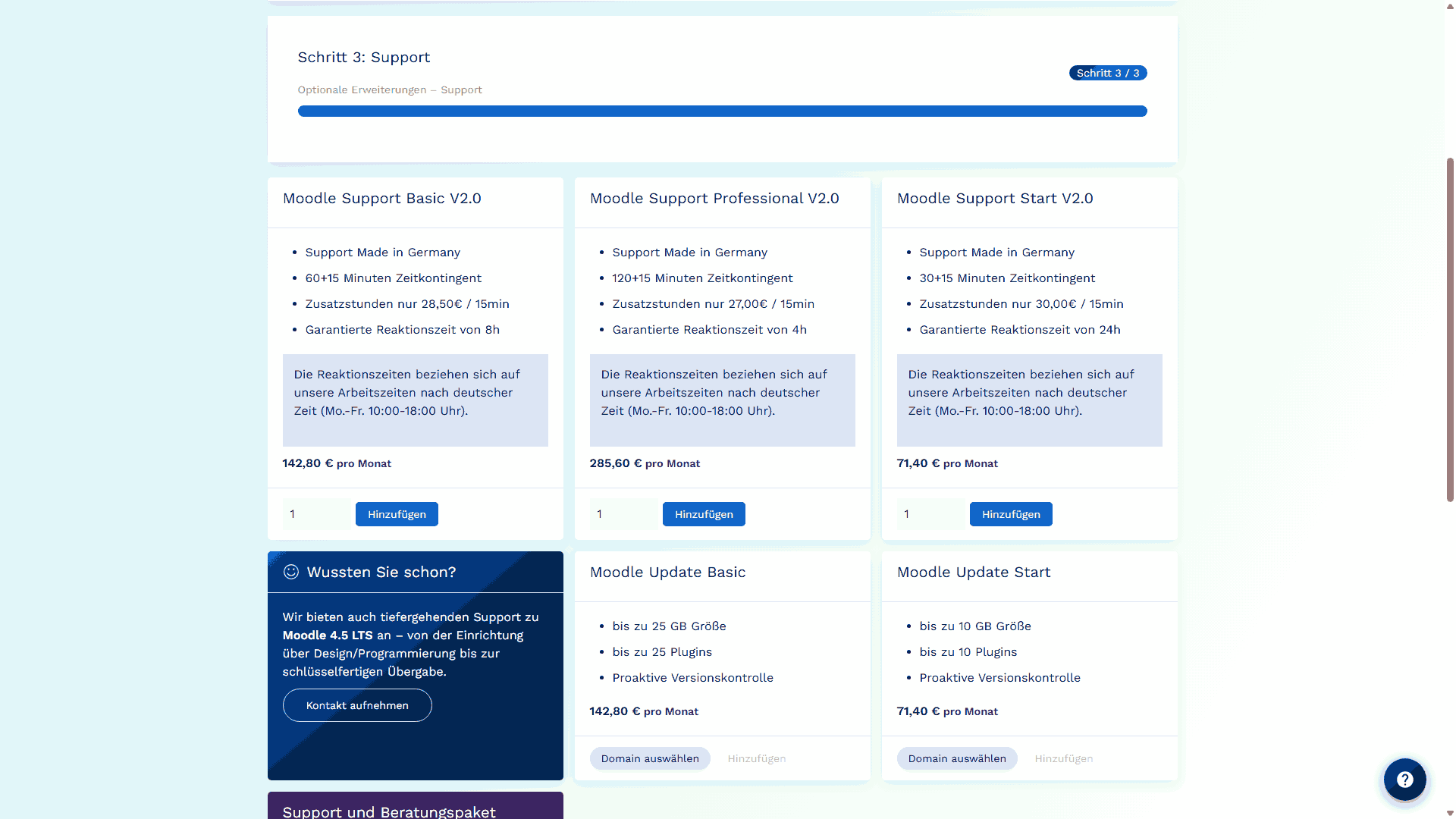
Task: Select heading Moodle Support Basic V2.0
Action: pos(382,198)
